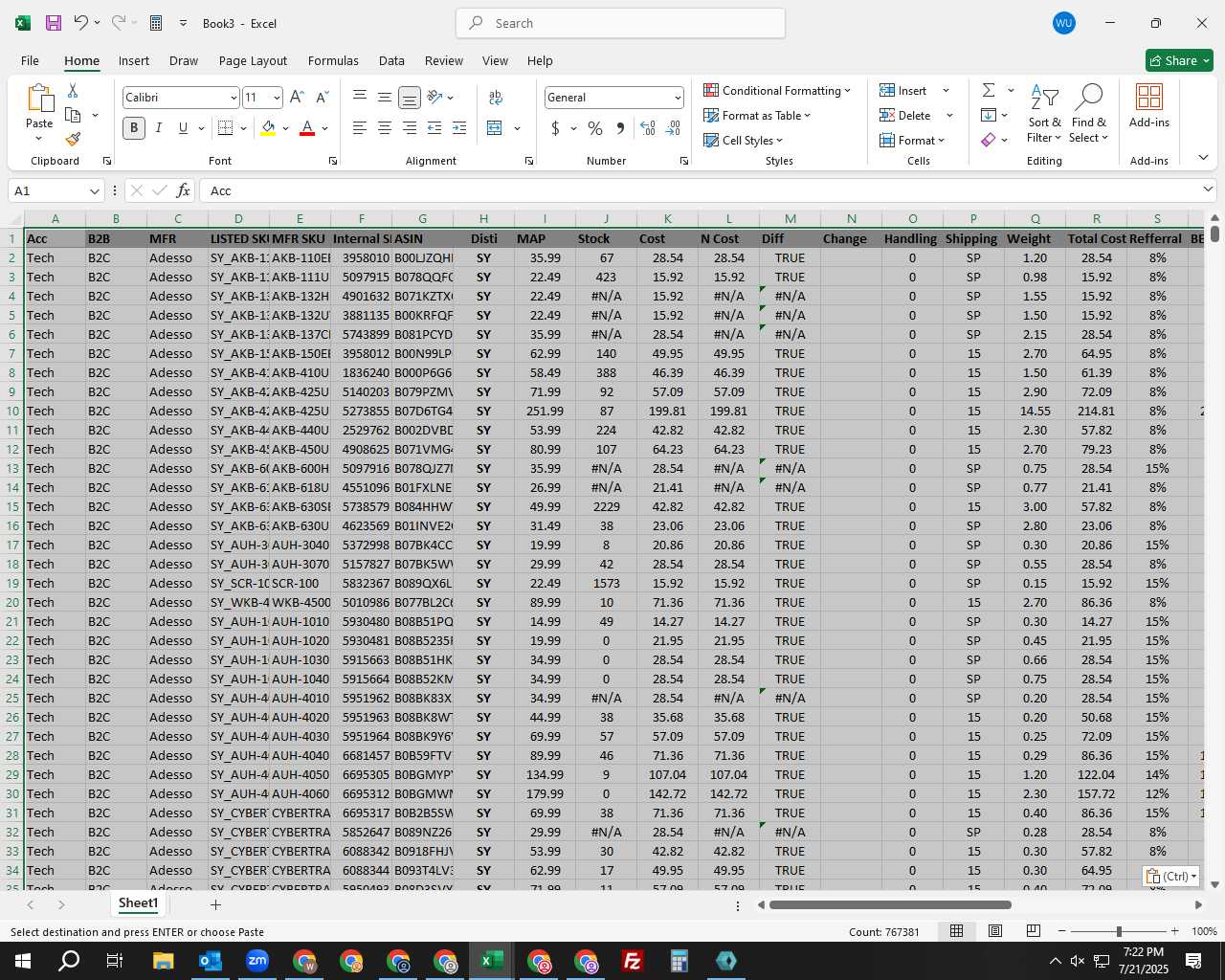This screenshot has height=980, width=1225.
Task: Toggle Bold formatting
Action: pos(134,128)
